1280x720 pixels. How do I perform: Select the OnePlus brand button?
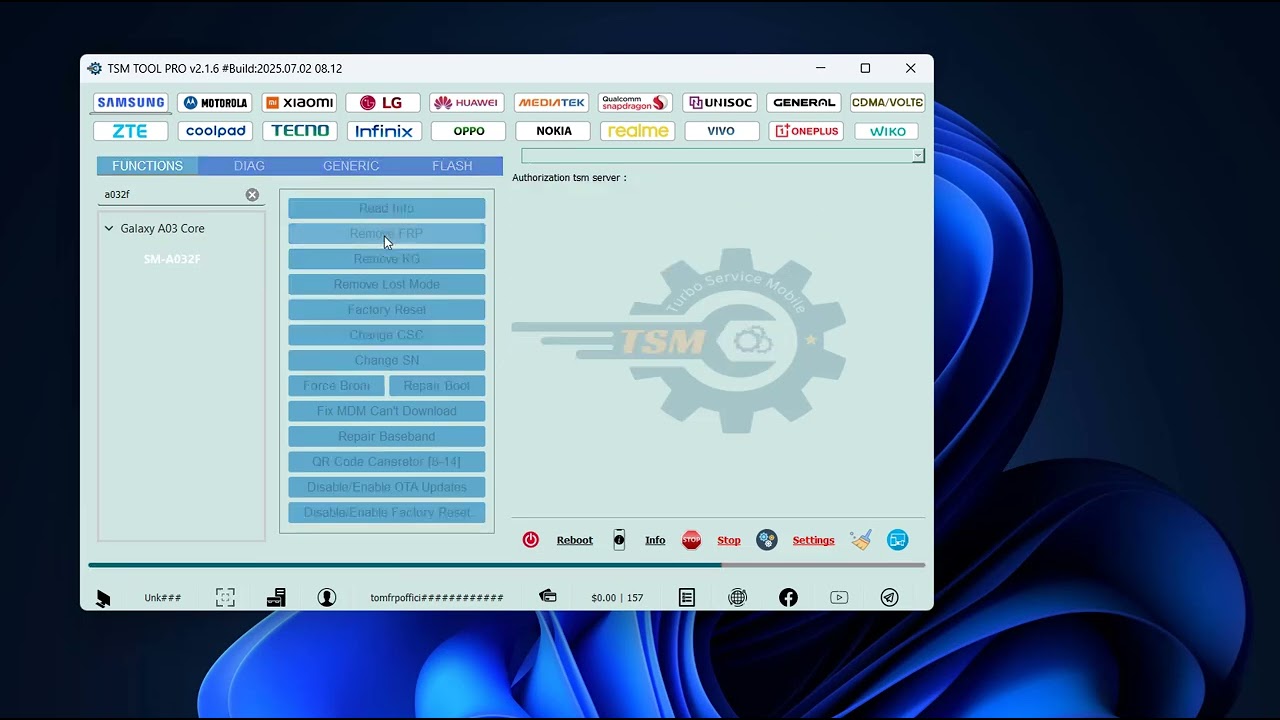coord(807,131)
